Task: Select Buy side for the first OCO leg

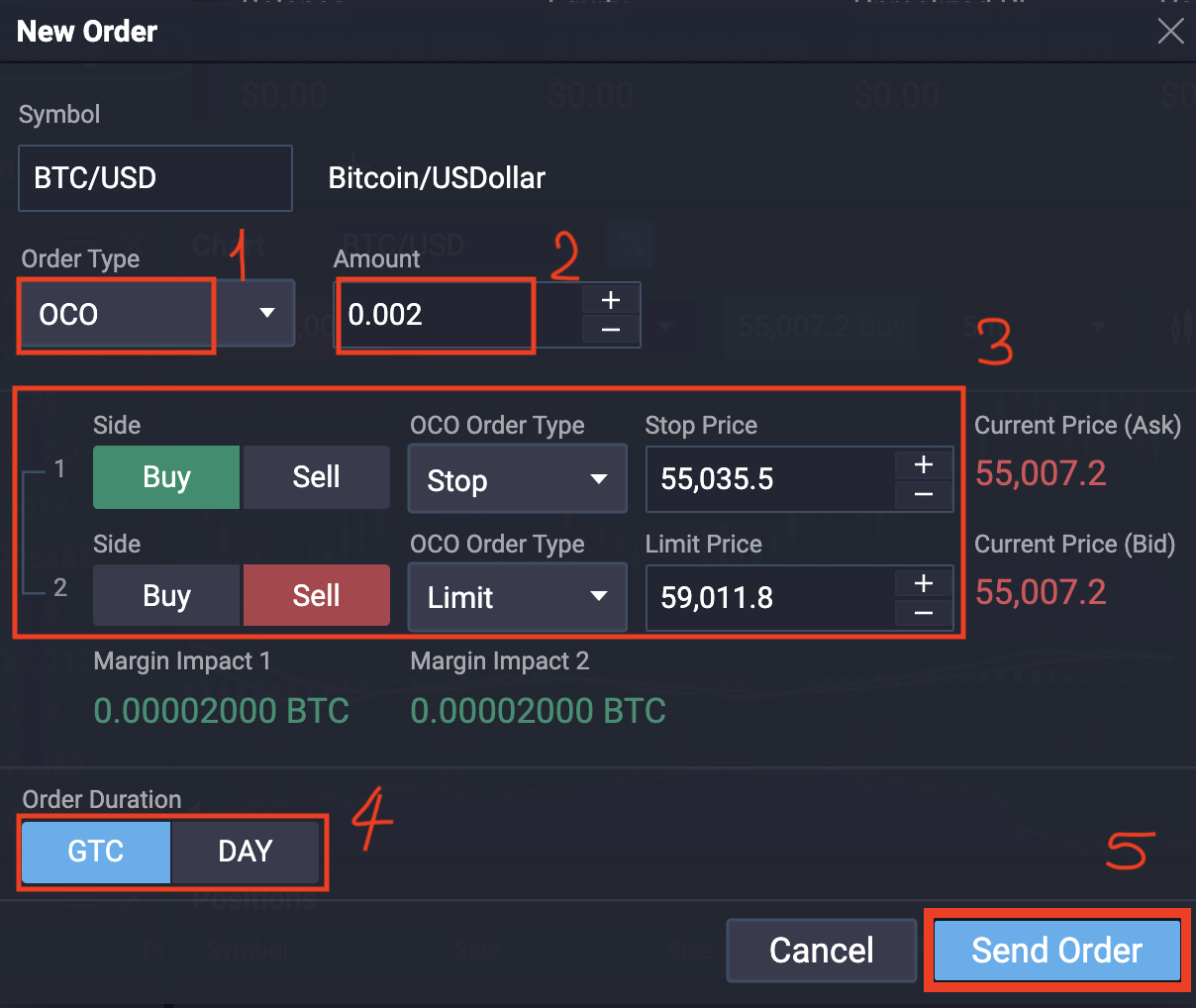Action: tap(165, 476)
